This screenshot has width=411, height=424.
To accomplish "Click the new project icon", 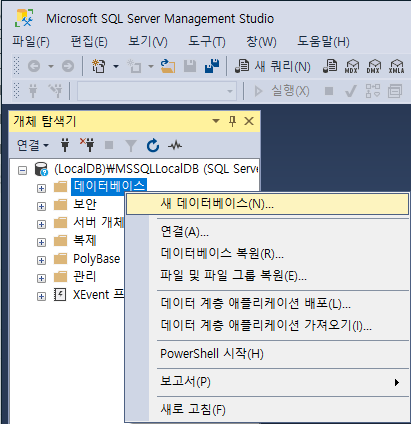I will [x=99, y=66].
